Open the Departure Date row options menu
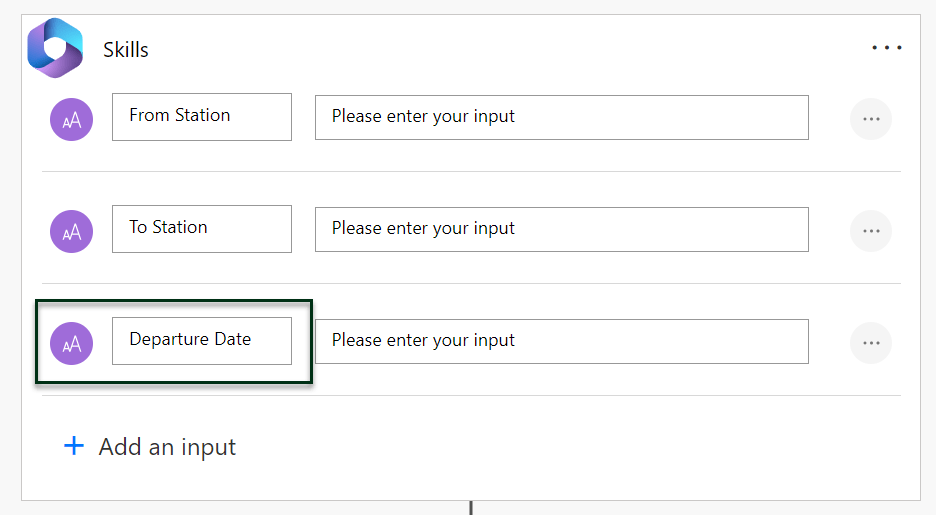 (870, 343)
